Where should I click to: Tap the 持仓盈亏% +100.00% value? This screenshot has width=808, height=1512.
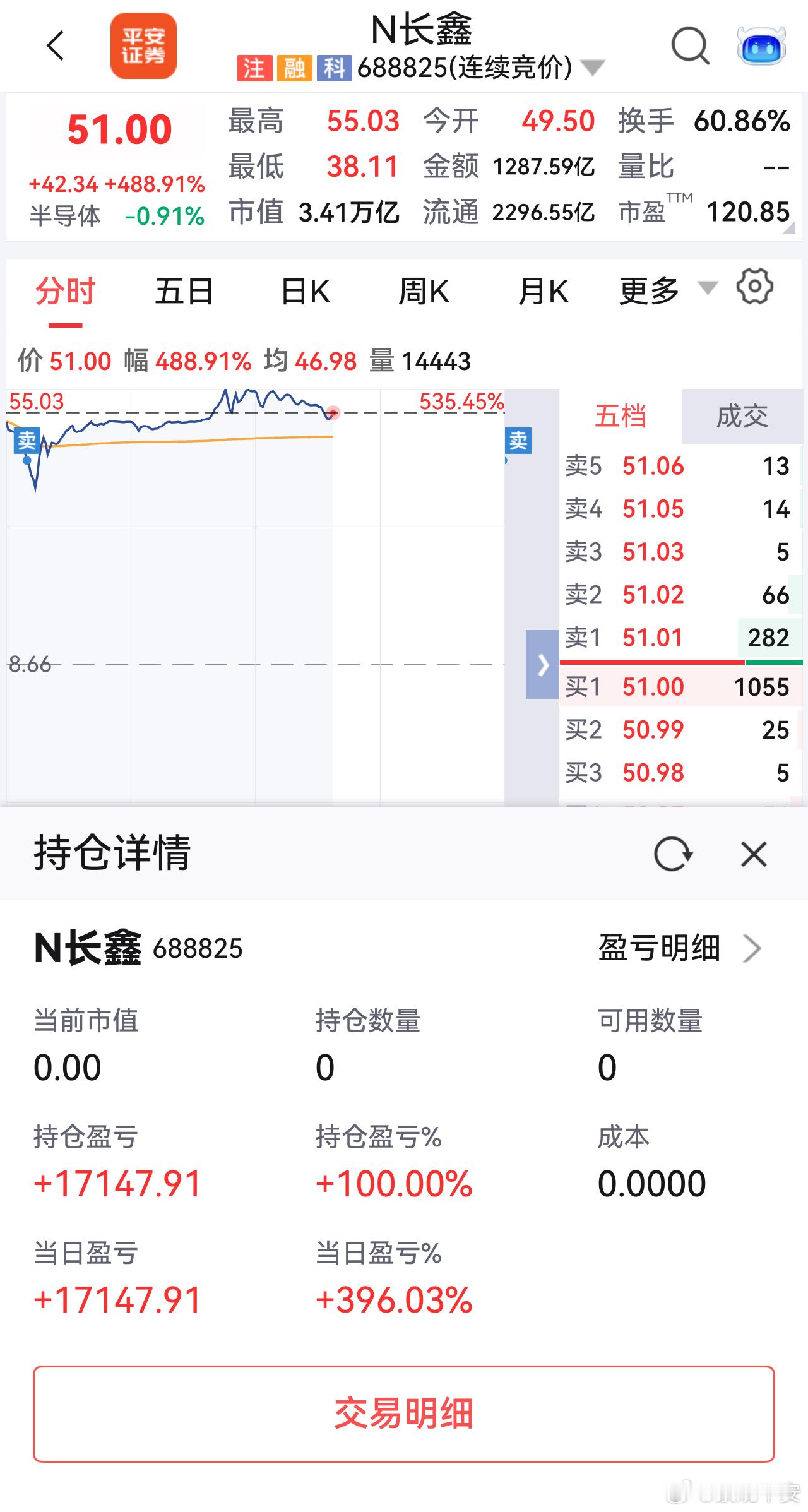point(394,1184)
